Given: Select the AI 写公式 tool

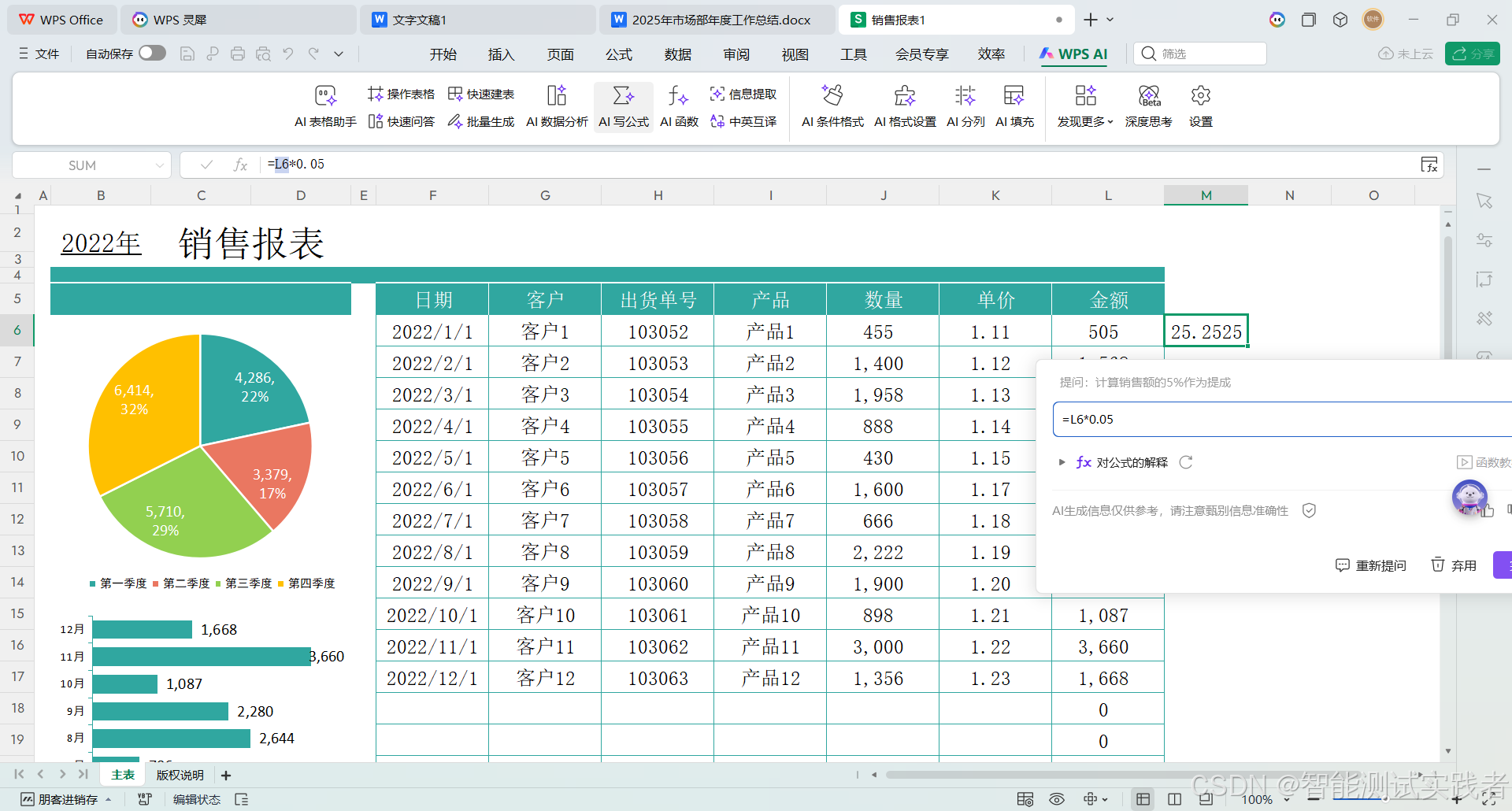Looking at the screenshot, I should (x=624, y=106).
